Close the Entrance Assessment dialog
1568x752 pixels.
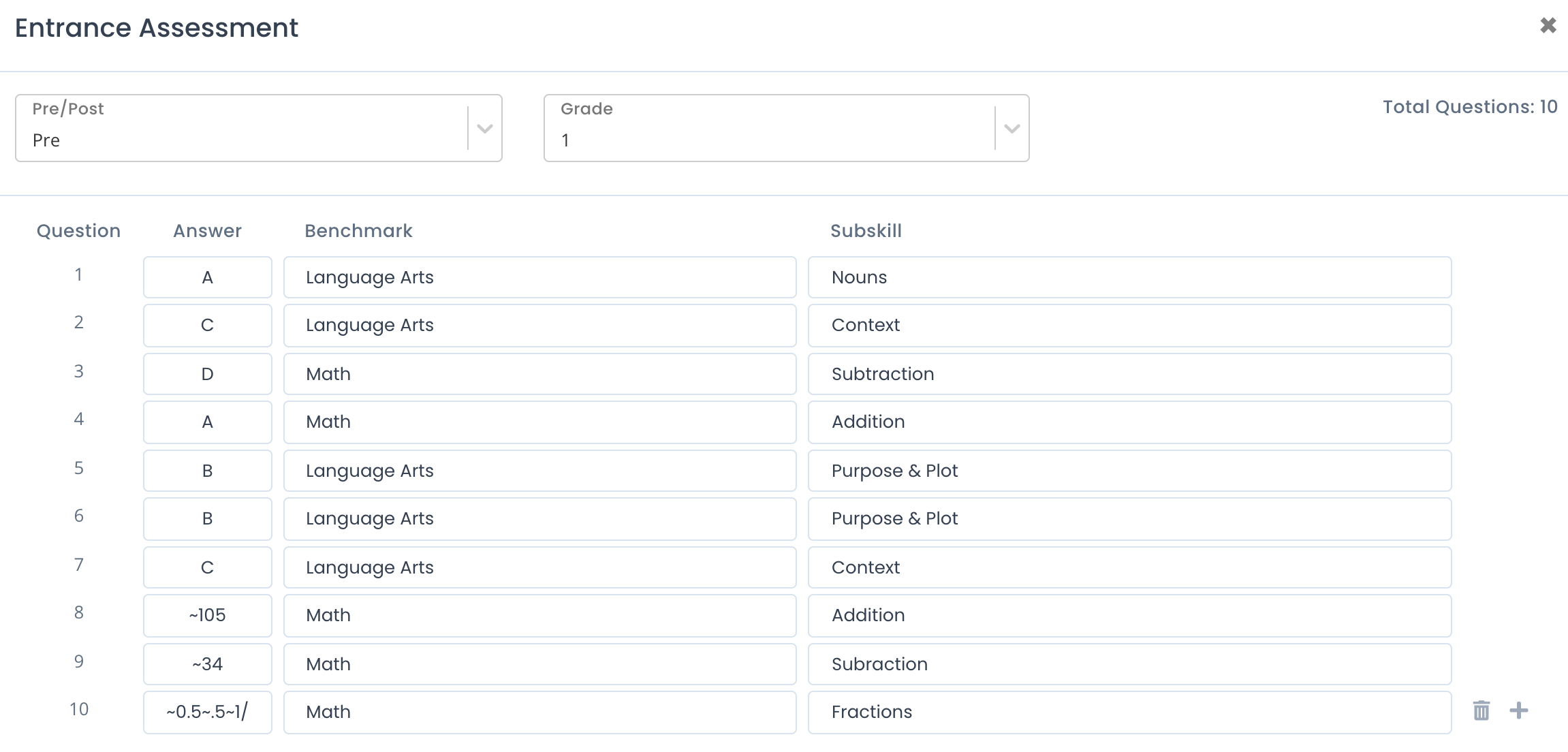click(x=1549, y=25)
